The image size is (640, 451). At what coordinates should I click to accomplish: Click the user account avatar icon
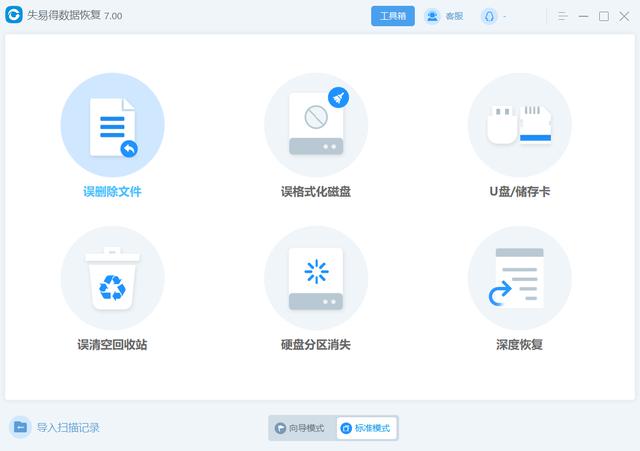tap(488, 16)
